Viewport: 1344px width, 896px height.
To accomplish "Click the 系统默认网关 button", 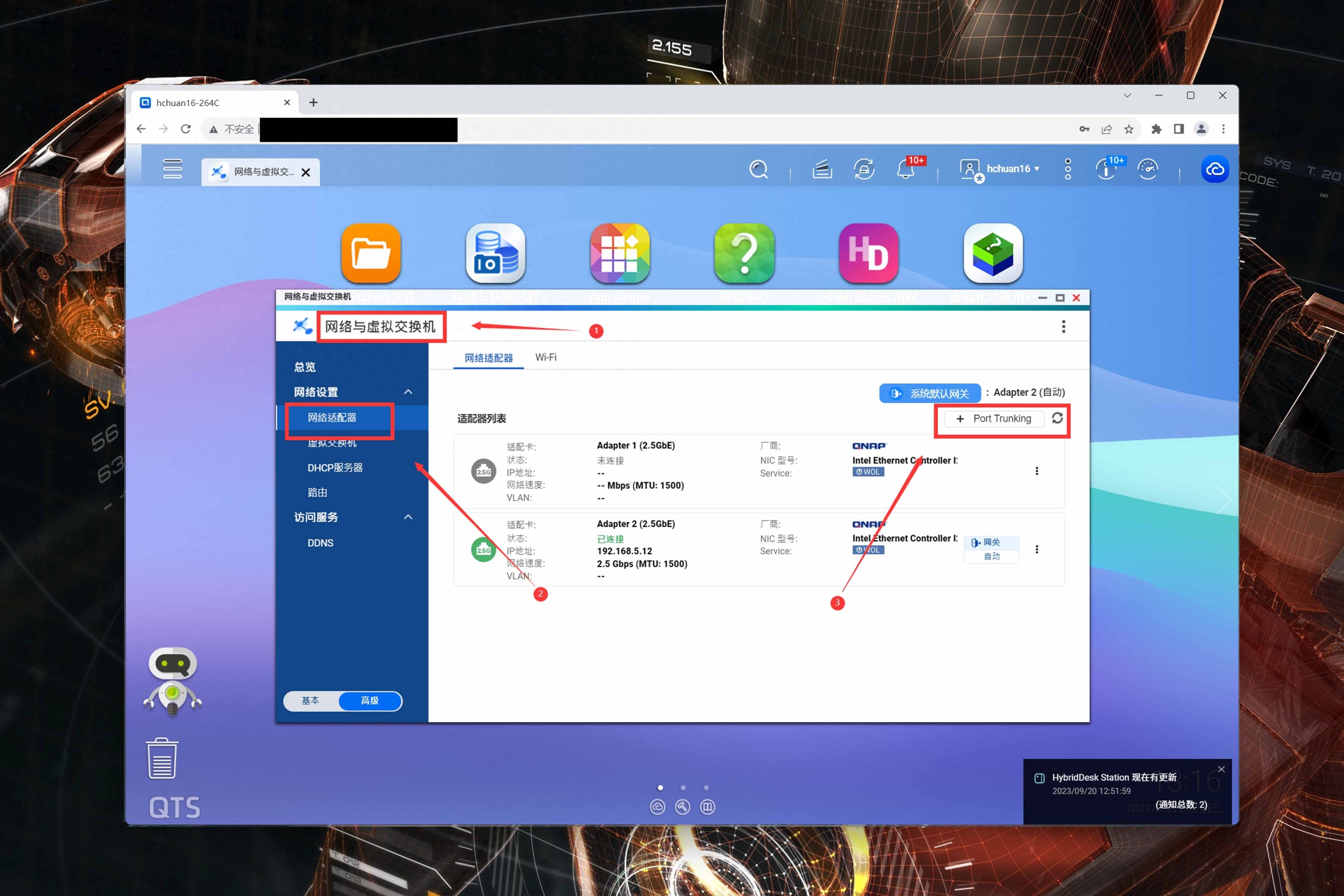I will coord(930,393).
